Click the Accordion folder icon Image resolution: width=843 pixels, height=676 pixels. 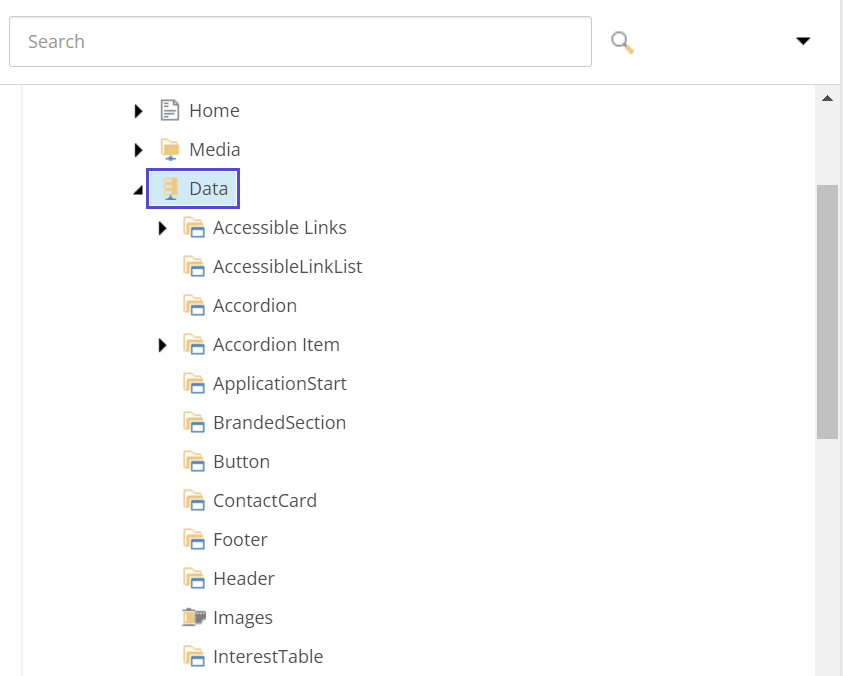(x=194, y=305)
